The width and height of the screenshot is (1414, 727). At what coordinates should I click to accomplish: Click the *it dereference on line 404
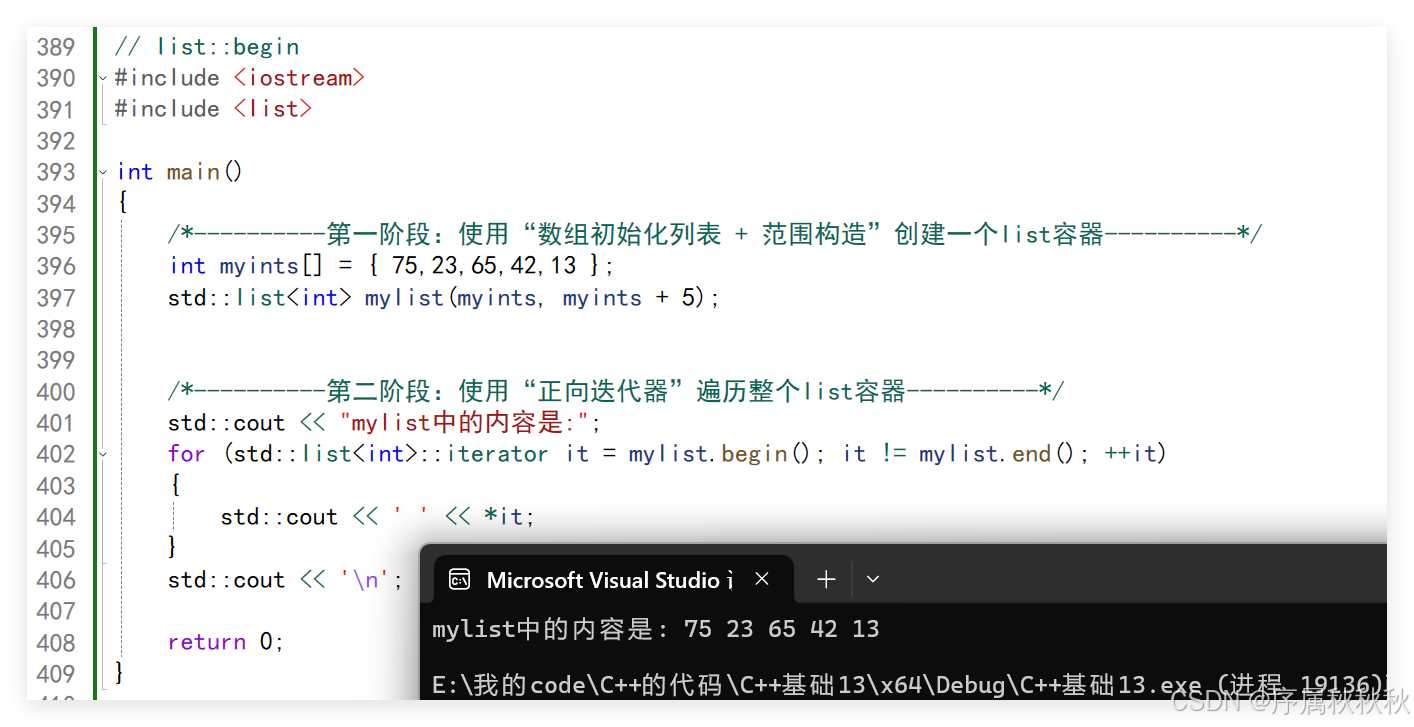pyautogui.click(x=504, y=517)
